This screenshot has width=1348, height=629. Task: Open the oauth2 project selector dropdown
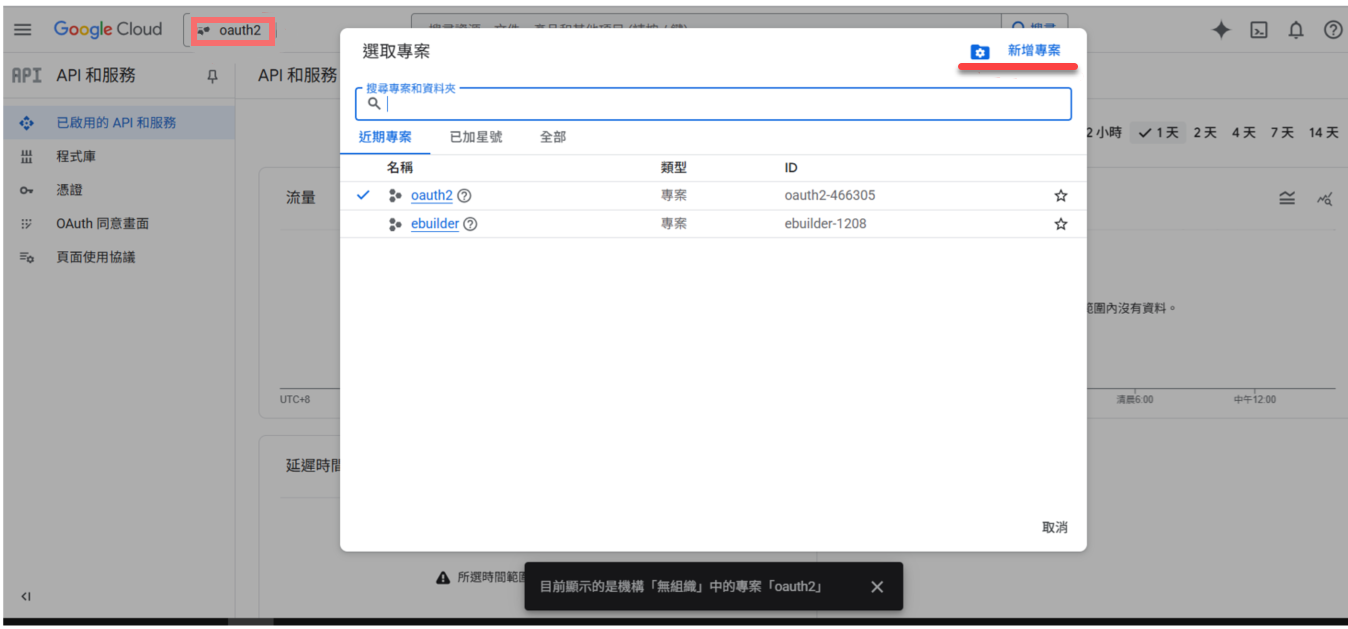point(231,30)
